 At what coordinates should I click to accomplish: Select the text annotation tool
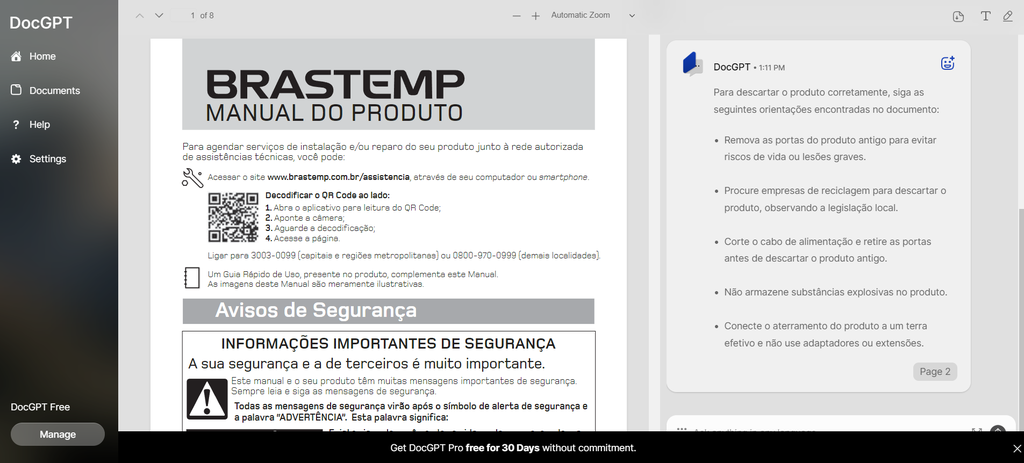[985, 16]
